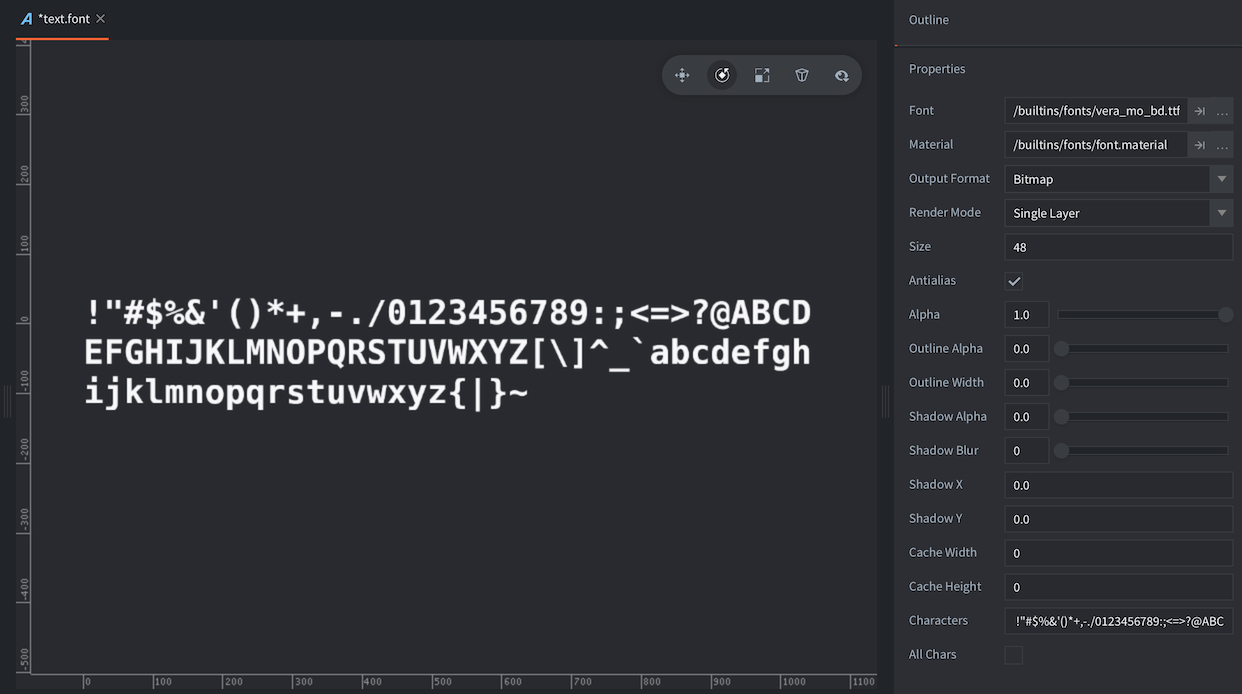
Task: Open the Output Format dropdown
Action: (x=1220, y=179)
